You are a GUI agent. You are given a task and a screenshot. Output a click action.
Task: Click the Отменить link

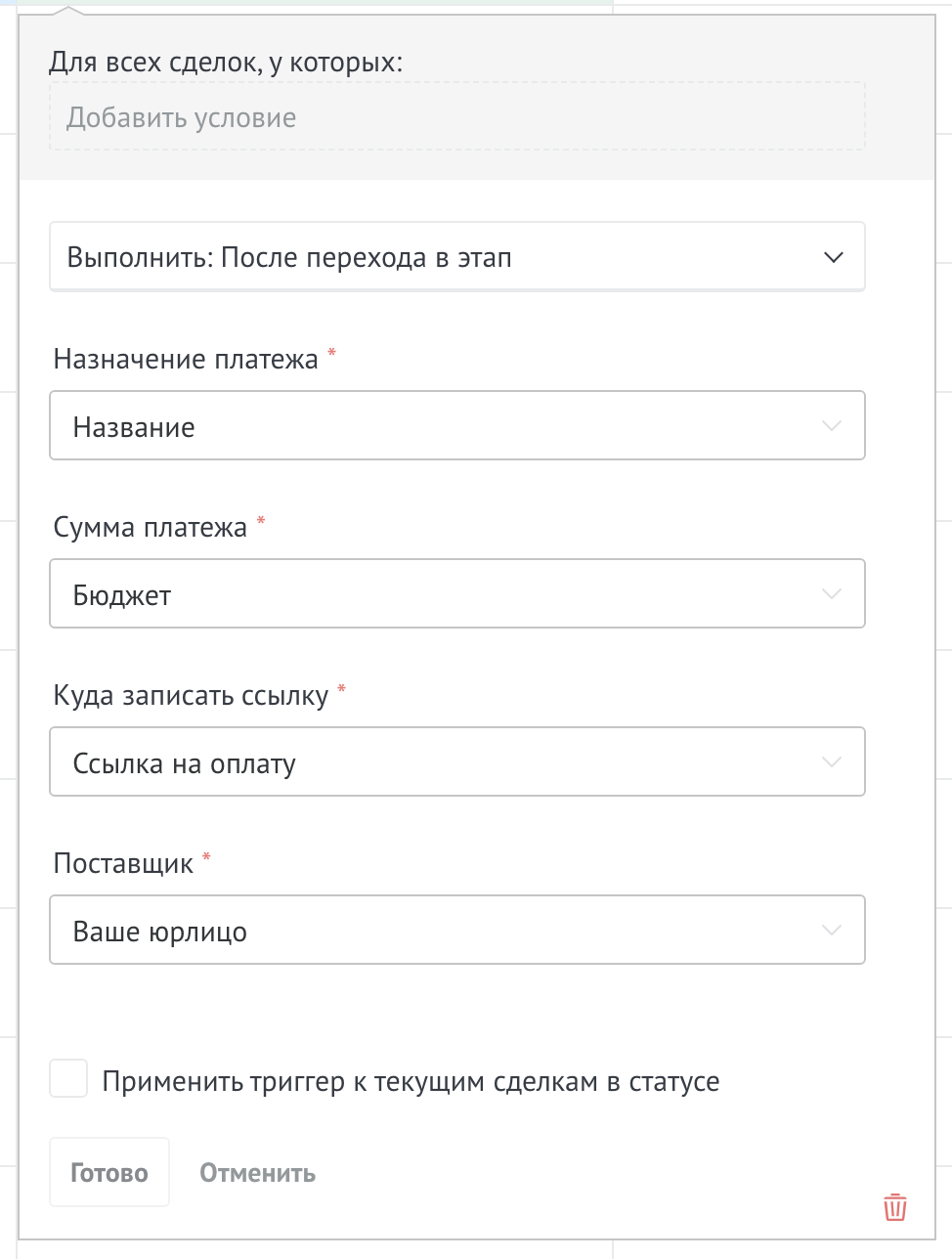[257, 1173]
